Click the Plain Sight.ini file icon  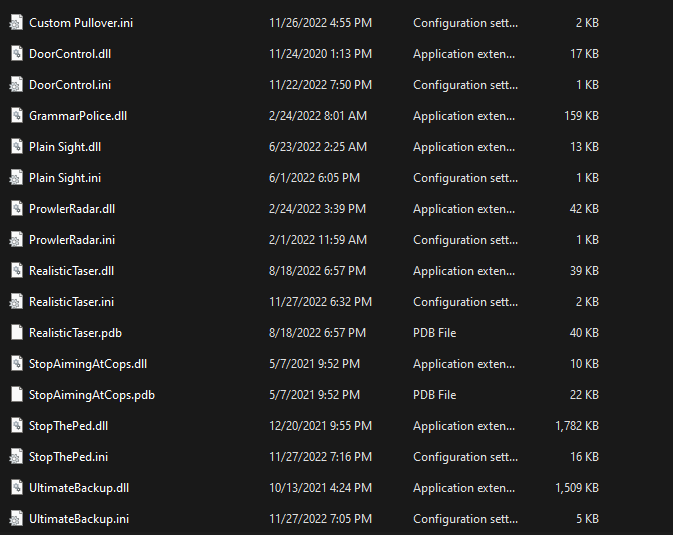pos(16,177)
